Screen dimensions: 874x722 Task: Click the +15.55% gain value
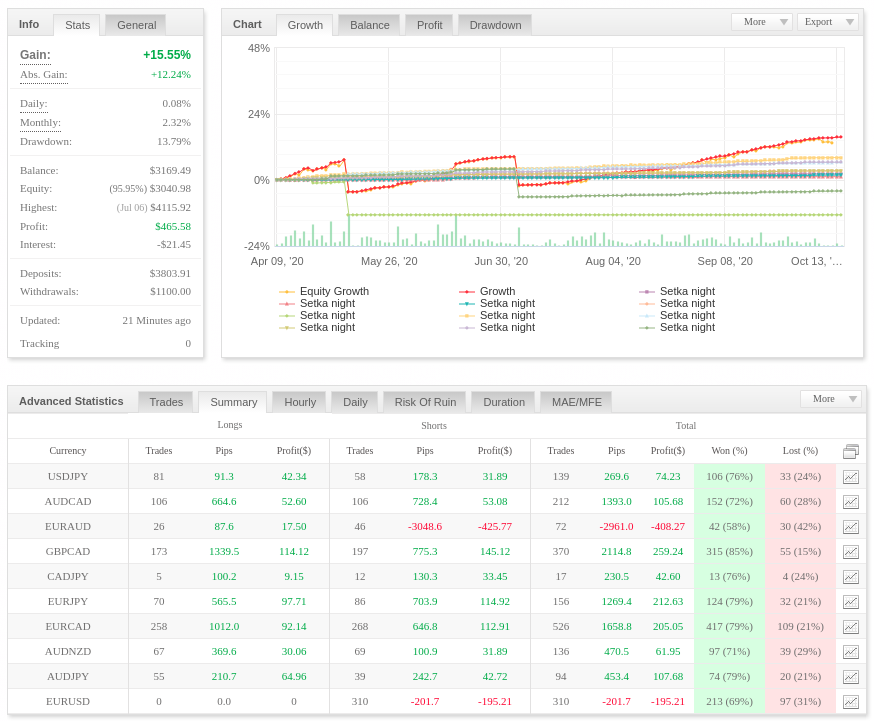point(167,55)
